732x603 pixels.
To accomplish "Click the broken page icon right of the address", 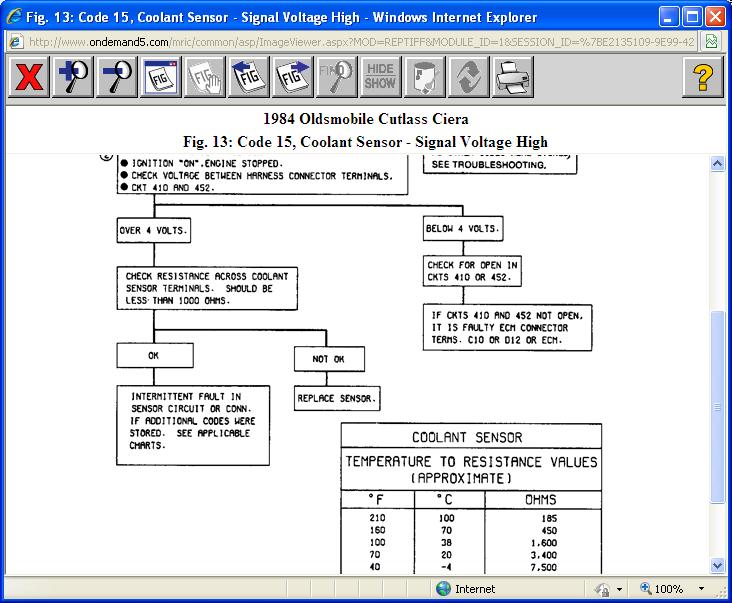I will tap(711, 42).
